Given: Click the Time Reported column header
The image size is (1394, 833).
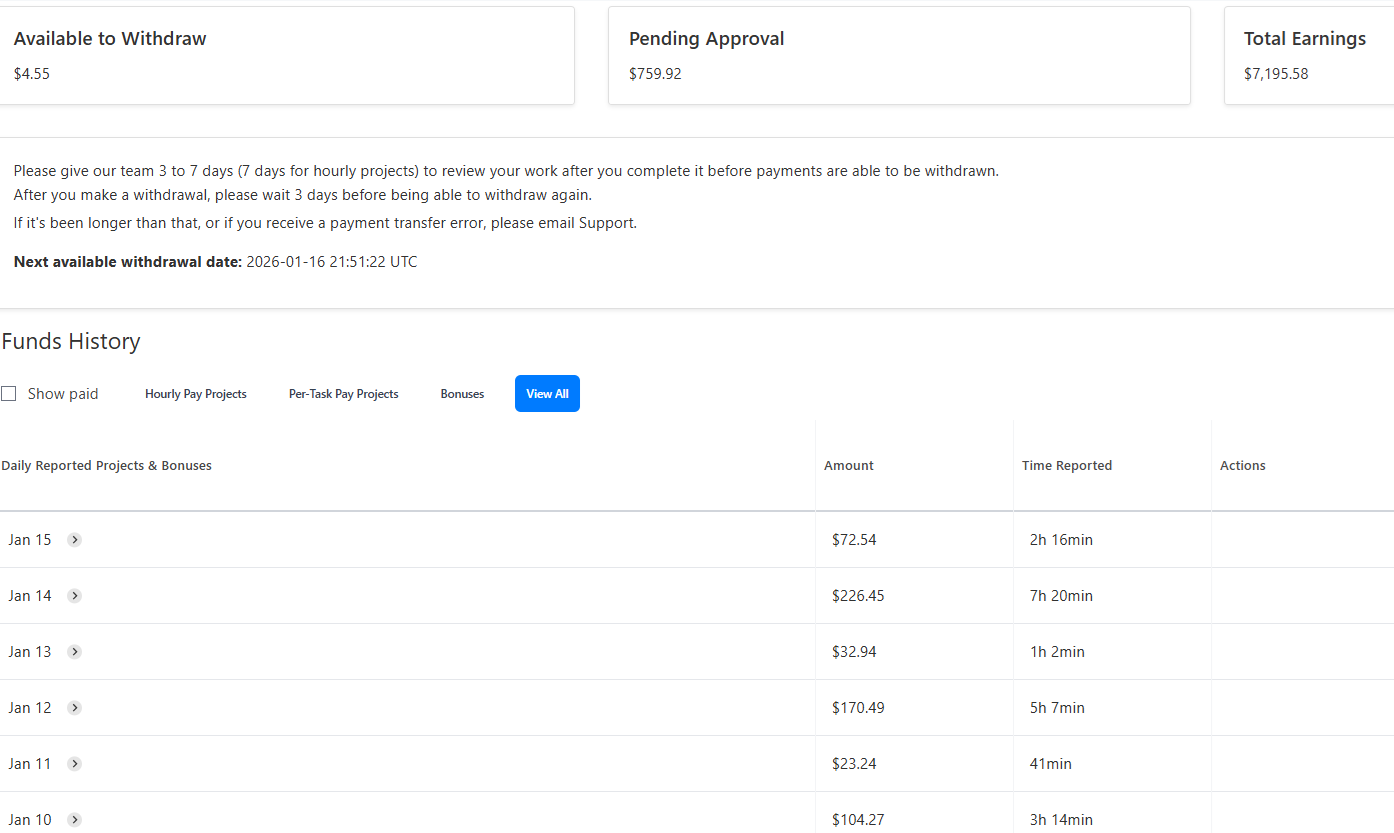Looking at the screenshot, I should pyautogui.click(x=1067, y=466).
